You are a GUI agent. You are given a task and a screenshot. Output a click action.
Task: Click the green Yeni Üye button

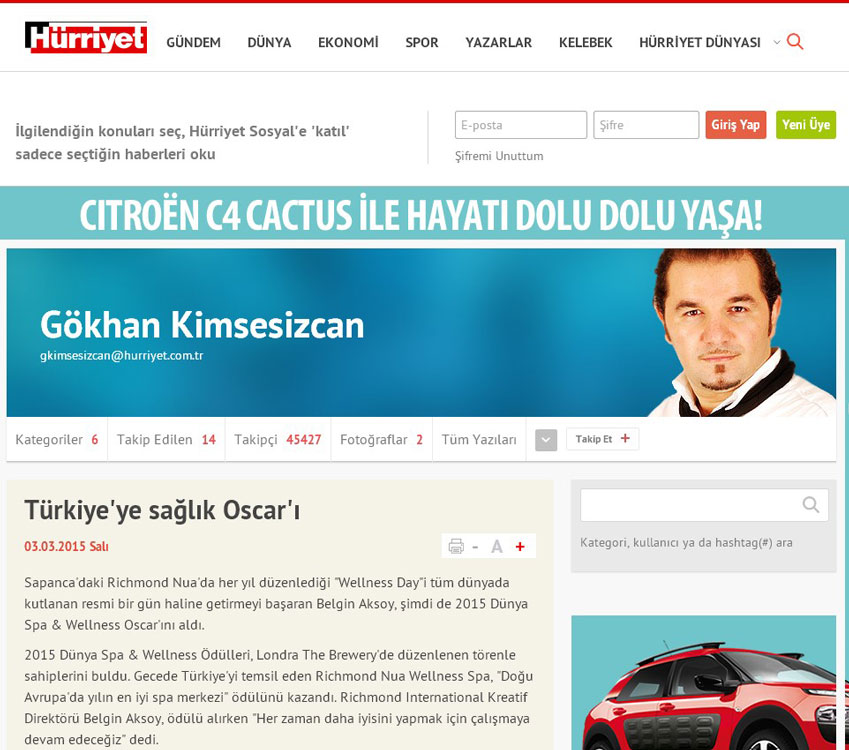[x=806, y=125]
